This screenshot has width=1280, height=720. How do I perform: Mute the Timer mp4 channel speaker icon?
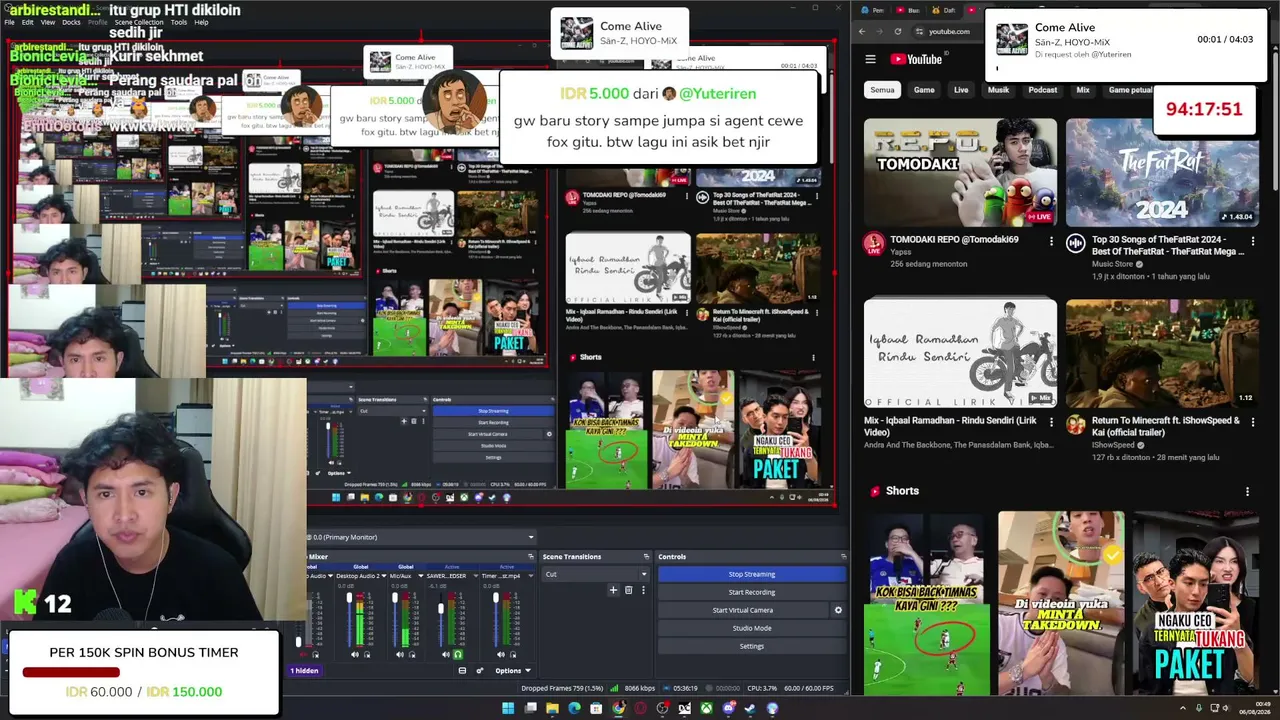pos(500,655)
